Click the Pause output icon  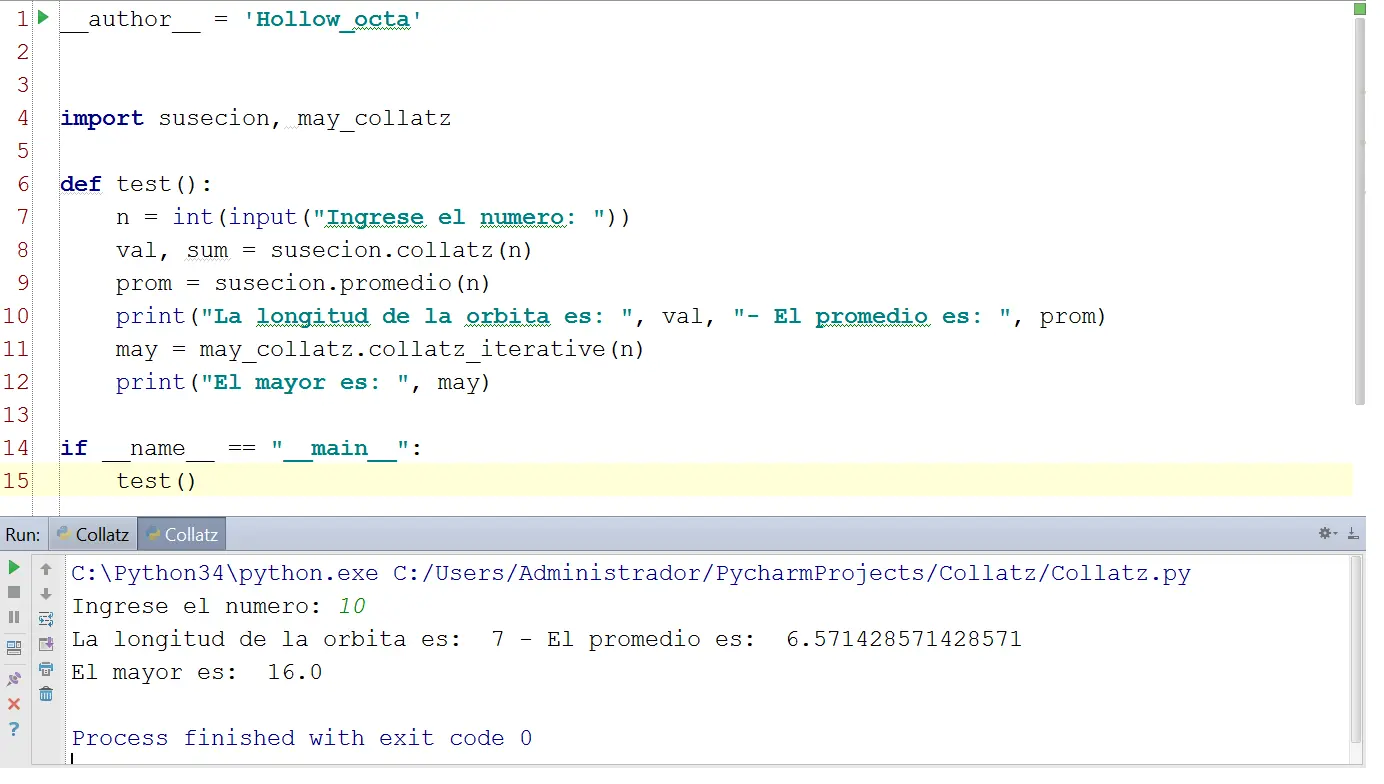pos(14,617)
